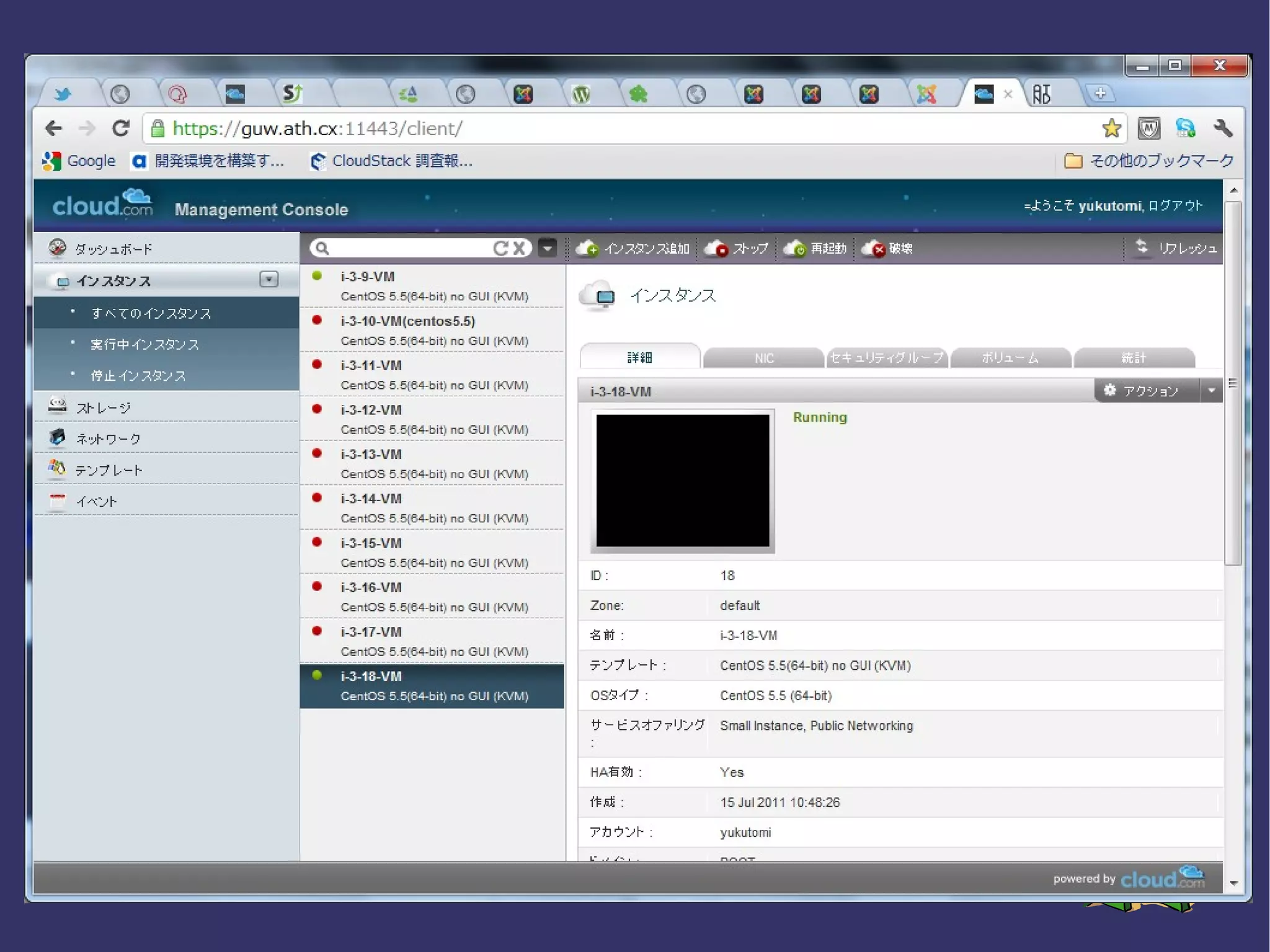Screen dimensions: 1270x952
Task: Switch to the NIC tab
Action: [x=764, y=358]
